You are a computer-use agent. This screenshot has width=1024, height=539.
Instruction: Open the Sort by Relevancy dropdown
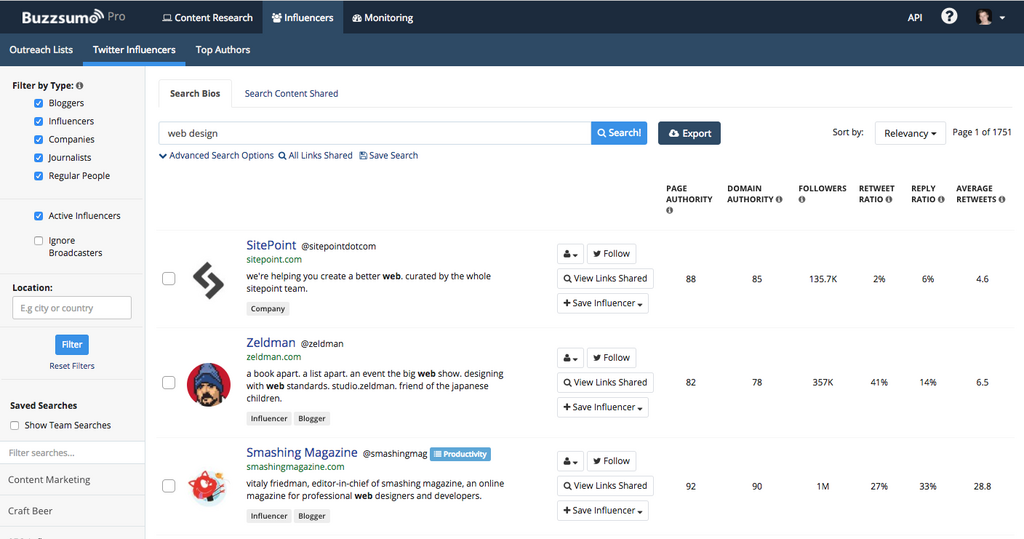click(909, 133)
